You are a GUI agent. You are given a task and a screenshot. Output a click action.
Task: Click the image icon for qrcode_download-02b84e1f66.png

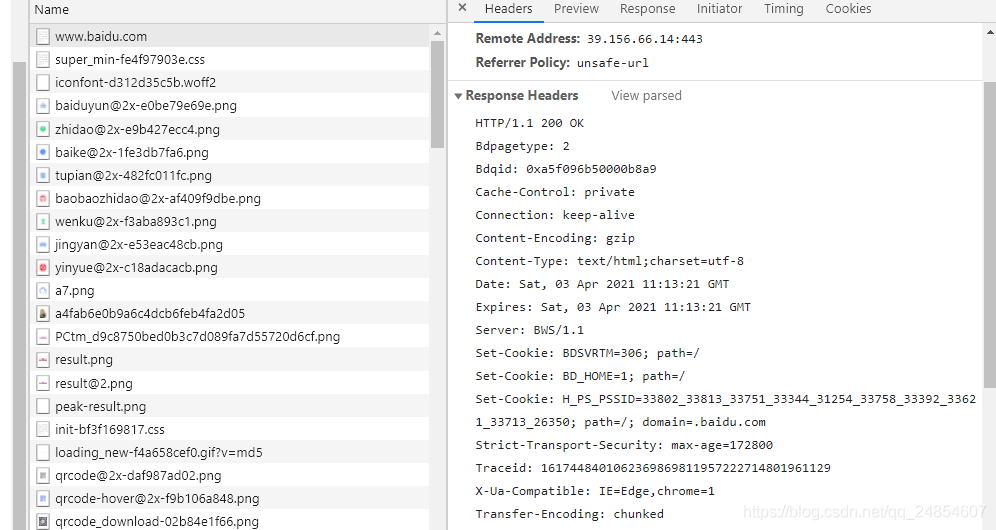43,522
